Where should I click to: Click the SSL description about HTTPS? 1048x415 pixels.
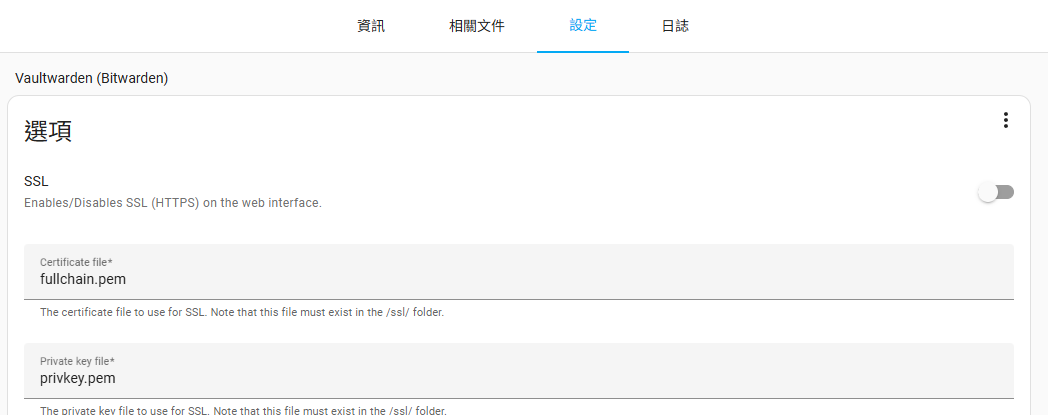172,203
